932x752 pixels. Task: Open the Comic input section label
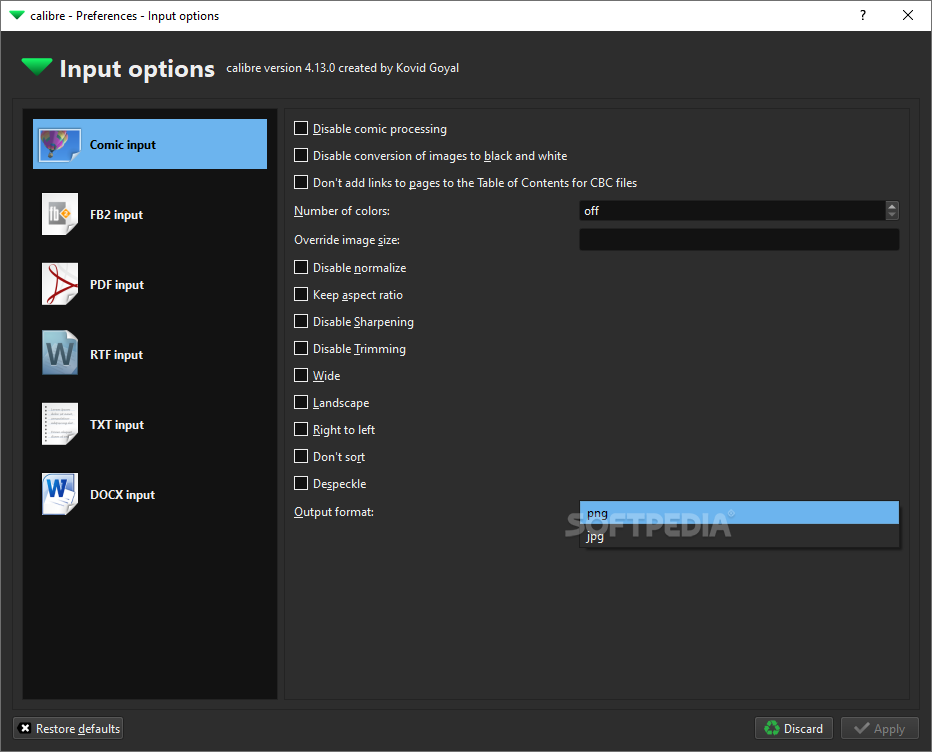(122, 145)
